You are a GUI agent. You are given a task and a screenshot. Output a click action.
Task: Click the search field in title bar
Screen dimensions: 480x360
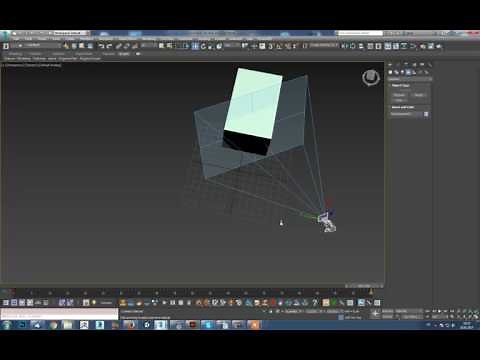tap(360, 33)
